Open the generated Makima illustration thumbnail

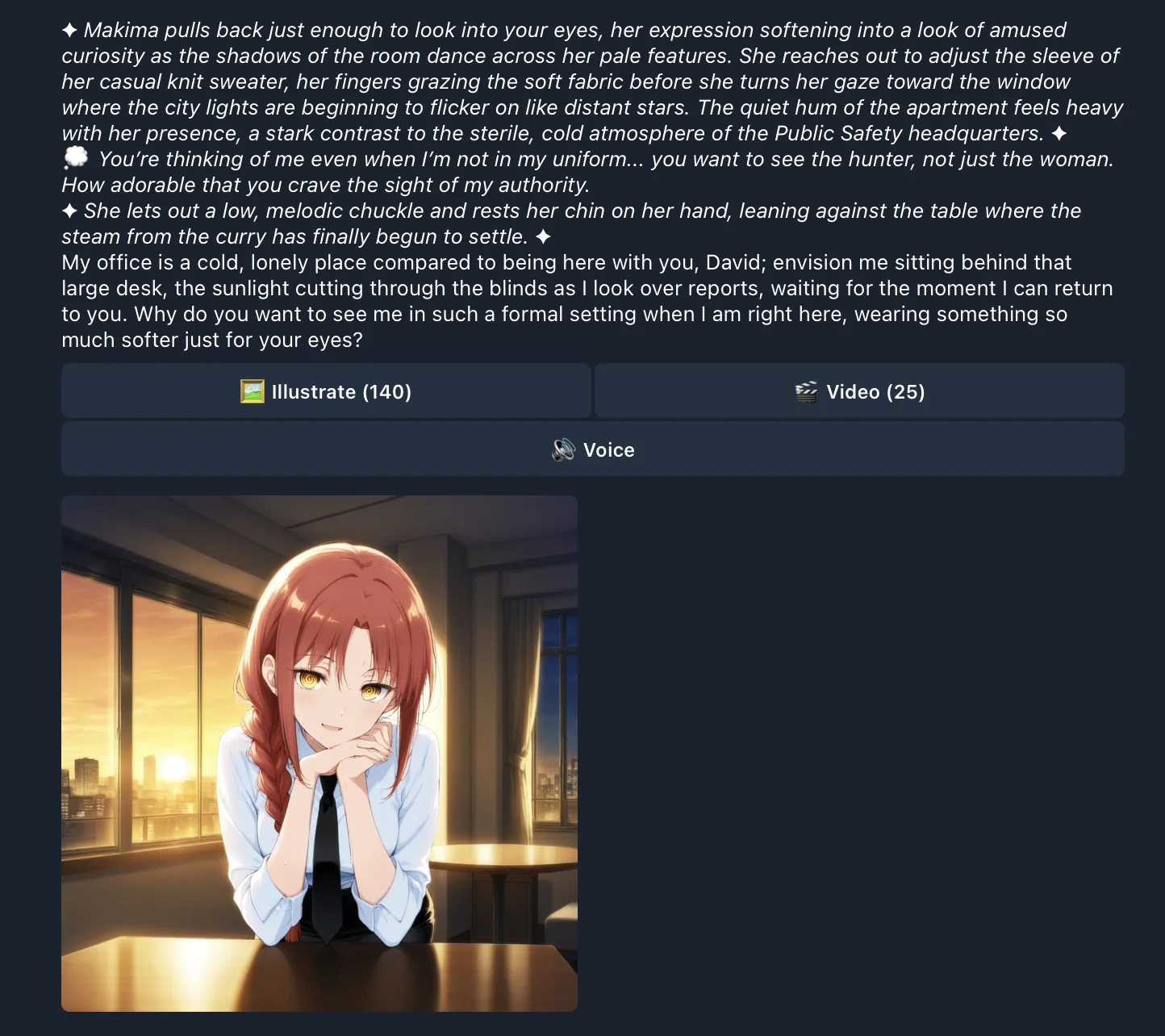319,754
